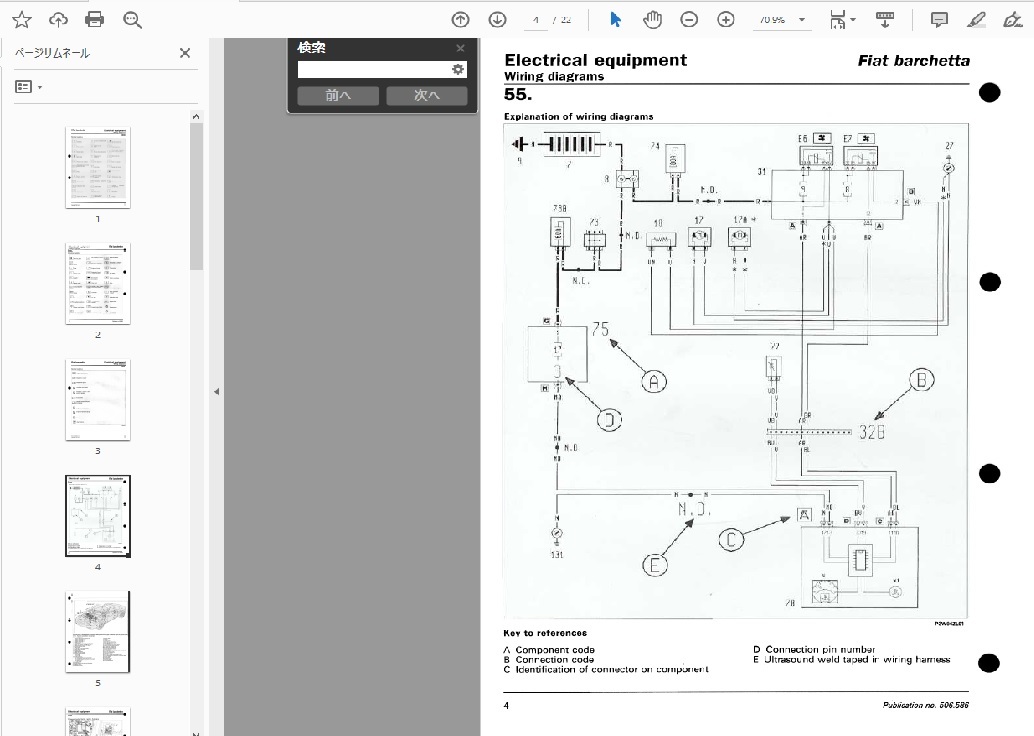Screen dimensions: 1034x736
Task: Click the scrolling mode toolbar icon
Action: coord(885,20)
